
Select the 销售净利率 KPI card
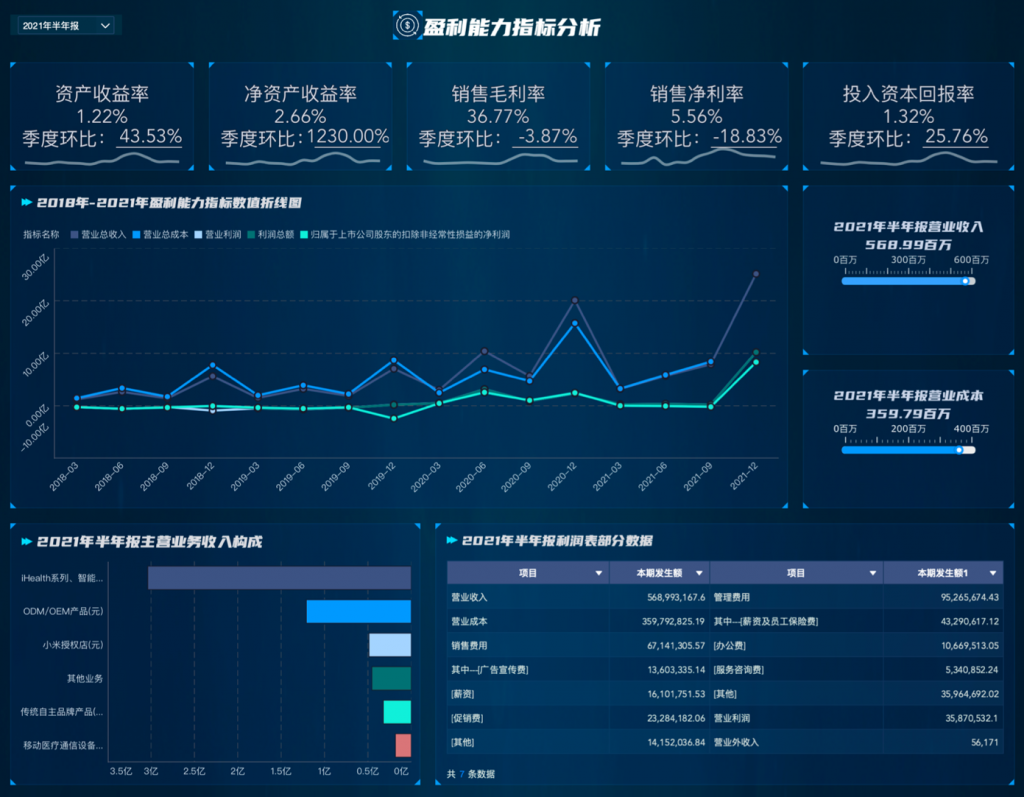697,116
